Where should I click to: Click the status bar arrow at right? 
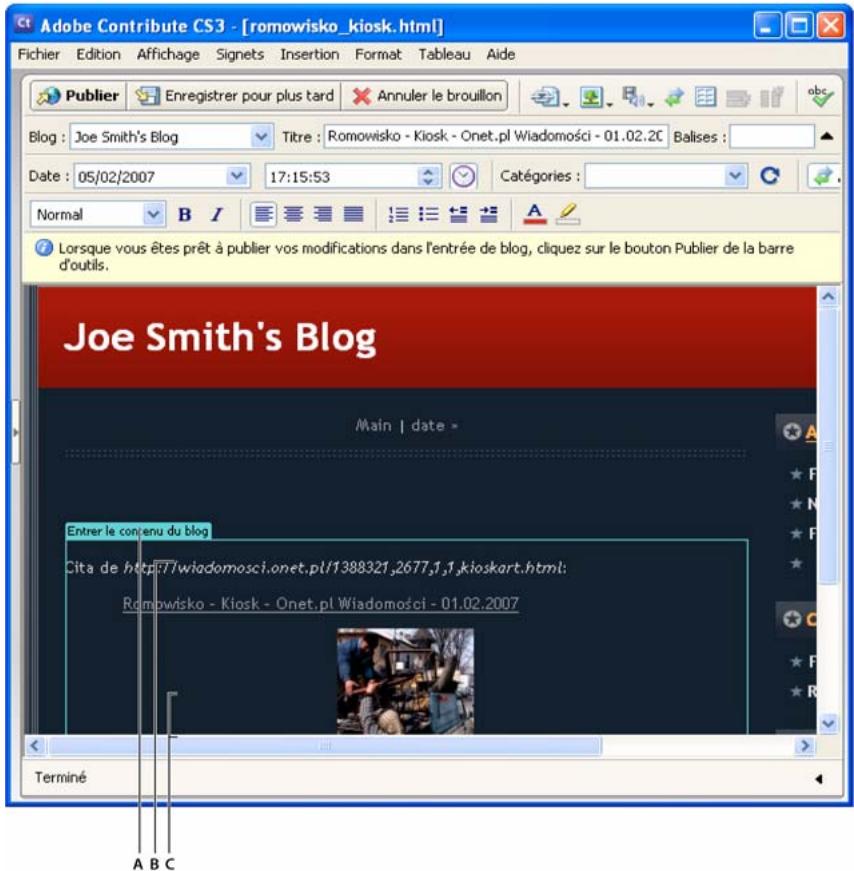[x=819, y=779]
